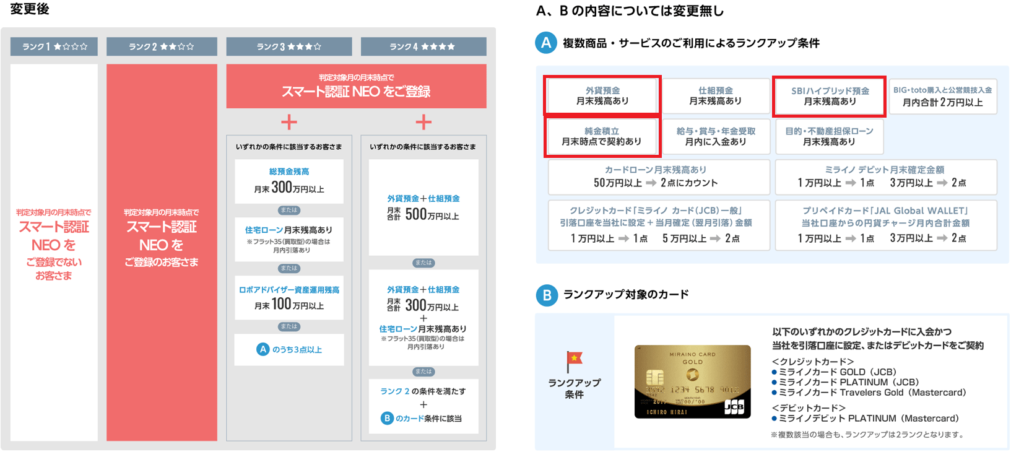Select the ランク1 header with one star
Image resolution: width=1024 pixels, height=462 pixels.
click(x=54, y=47)
